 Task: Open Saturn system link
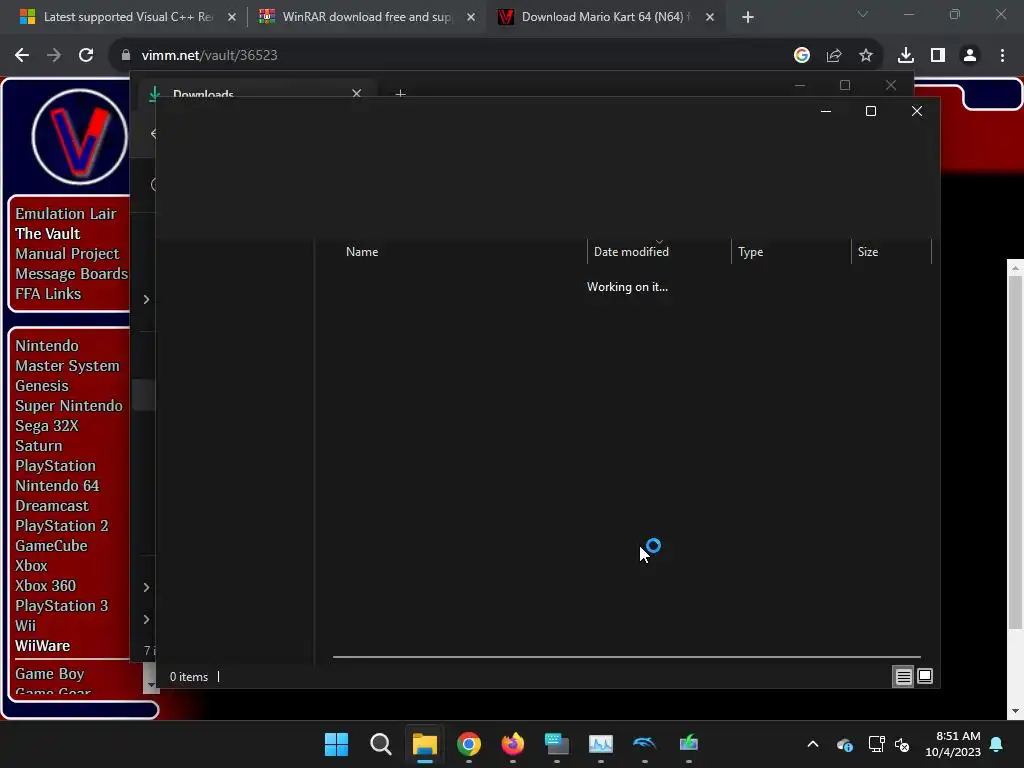[39, 446]
